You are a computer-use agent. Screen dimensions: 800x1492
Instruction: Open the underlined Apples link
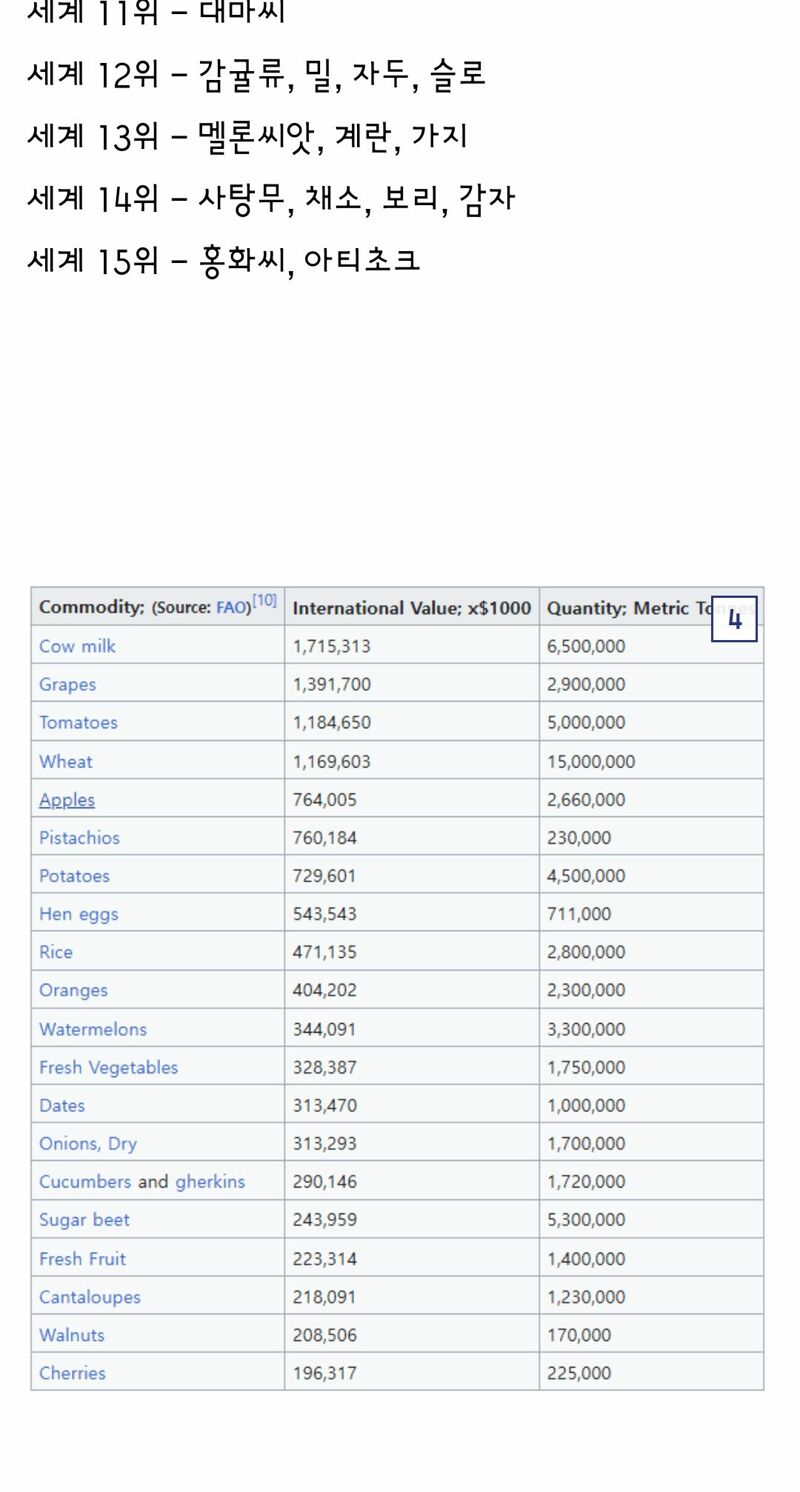click(67, 799)
